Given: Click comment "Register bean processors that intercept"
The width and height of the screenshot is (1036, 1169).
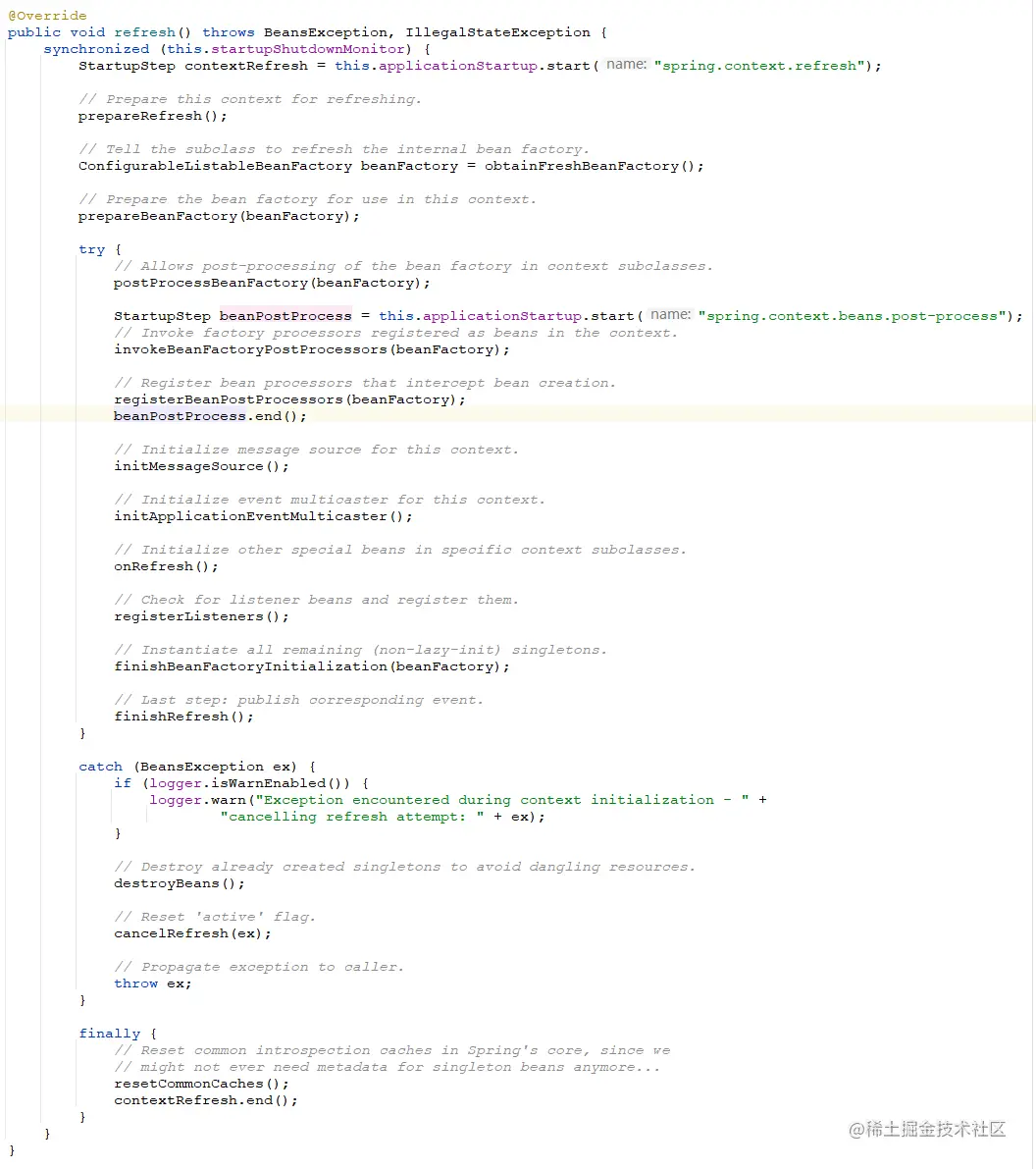Looking at the screenshot, I should pyautogui.click(x=365, y=383).
